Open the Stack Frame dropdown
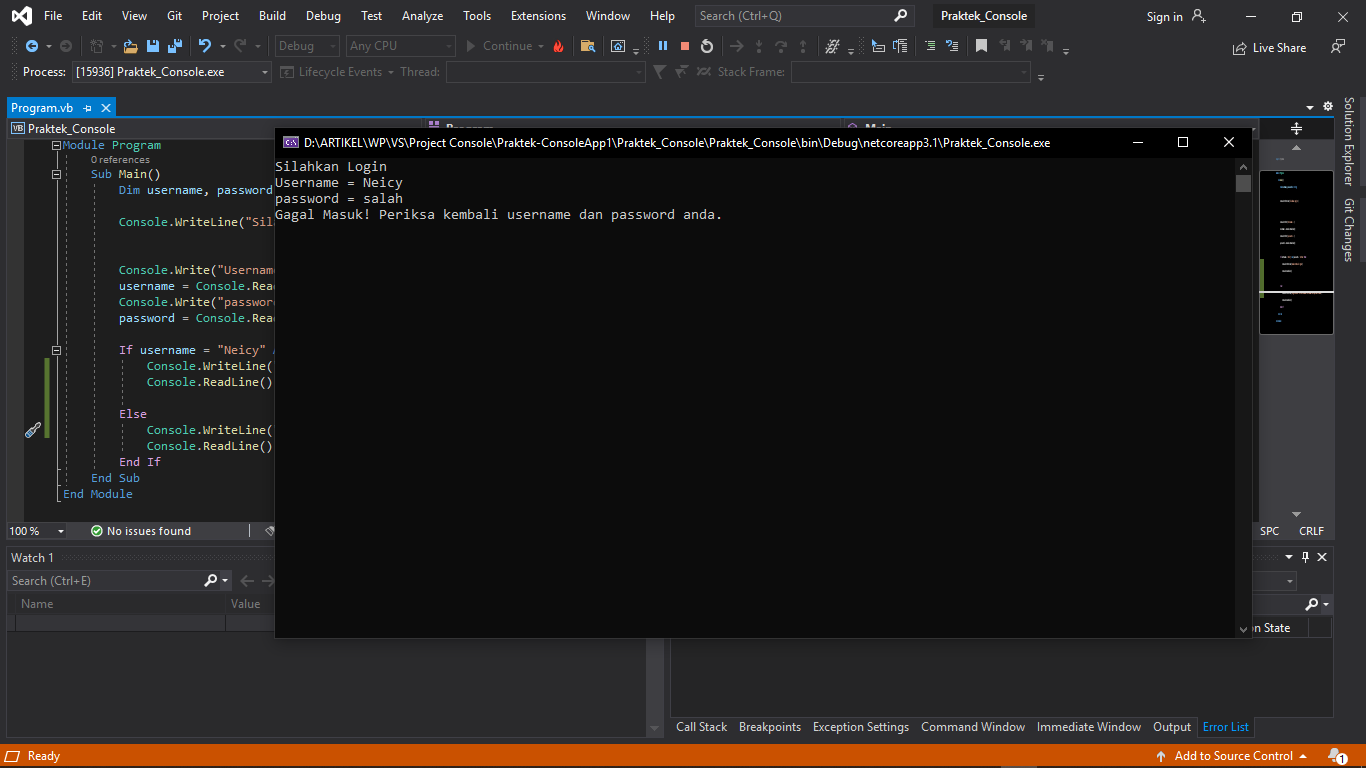The height and width of the screenshot is (768, 1366). click(910, 72)
